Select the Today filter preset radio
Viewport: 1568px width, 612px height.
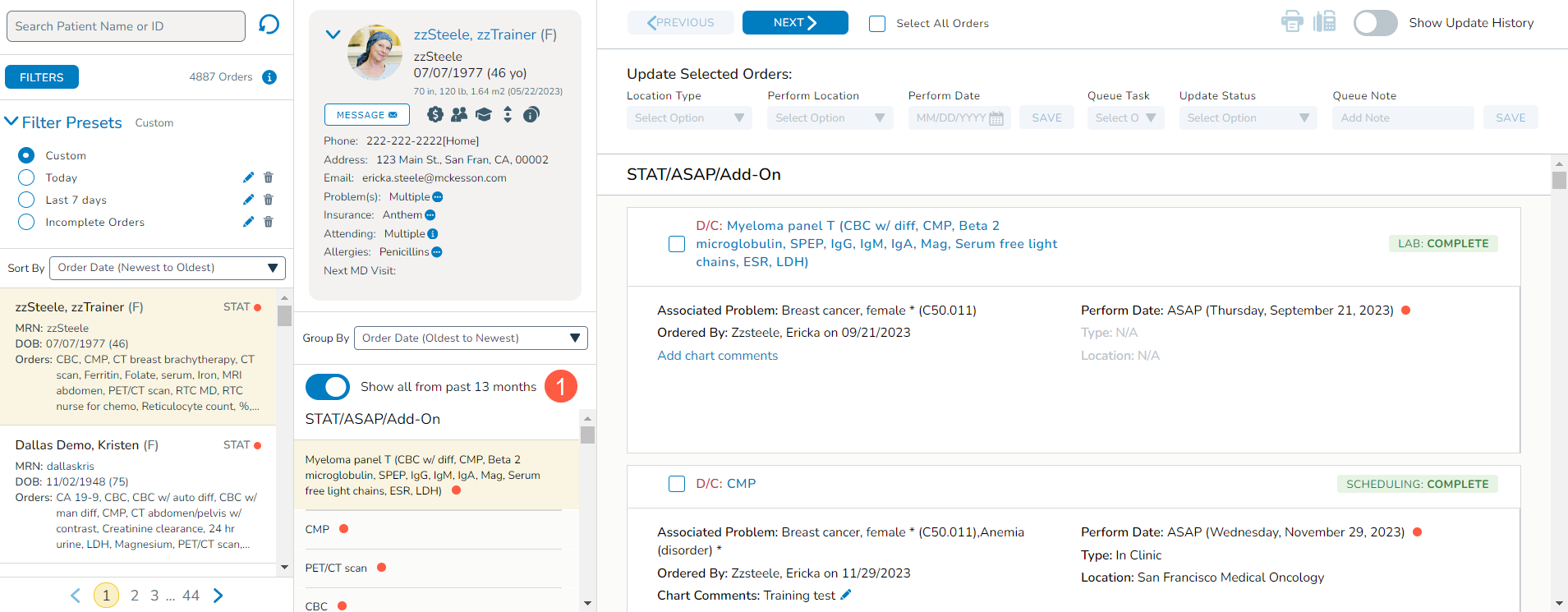pyautogui.click(x=26, y=177)
